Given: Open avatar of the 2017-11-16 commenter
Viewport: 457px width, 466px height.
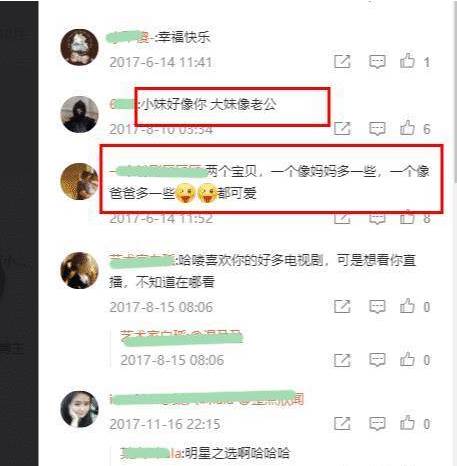Looking at the screenshot, I should (79, 409).
